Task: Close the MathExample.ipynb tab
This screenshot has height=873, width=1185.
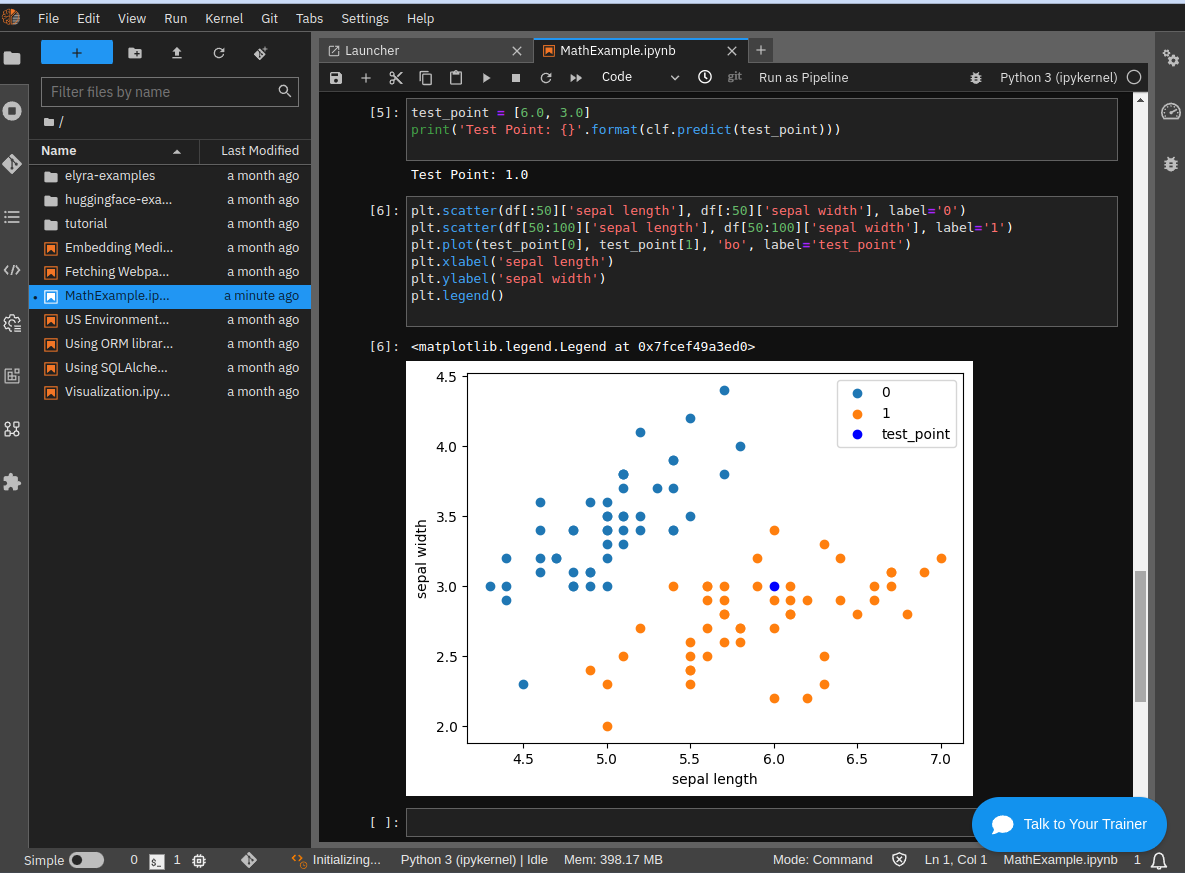Action: 732,51
